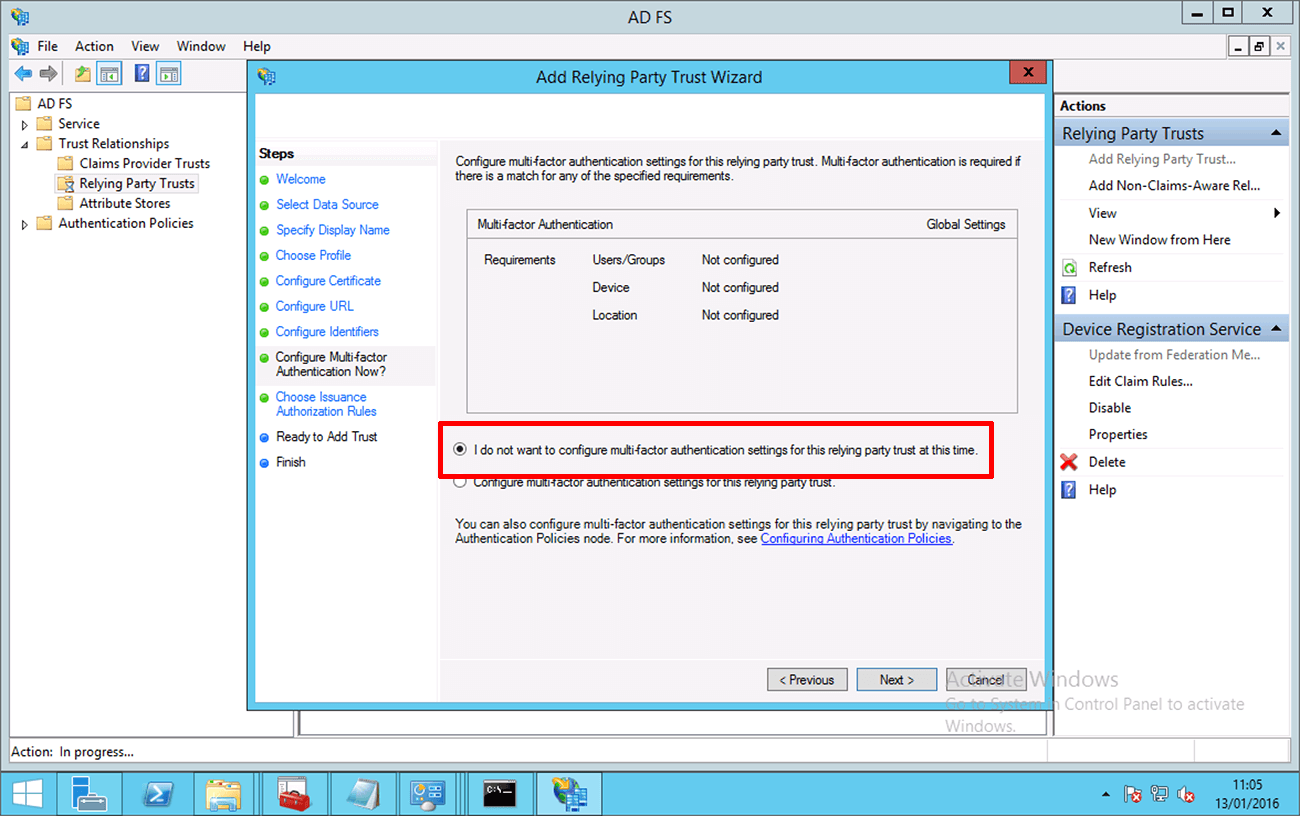This screenshot has width=1300, height=816.
Task: Collapse the Relying Party Trusts actions section
Action: 1276,133
